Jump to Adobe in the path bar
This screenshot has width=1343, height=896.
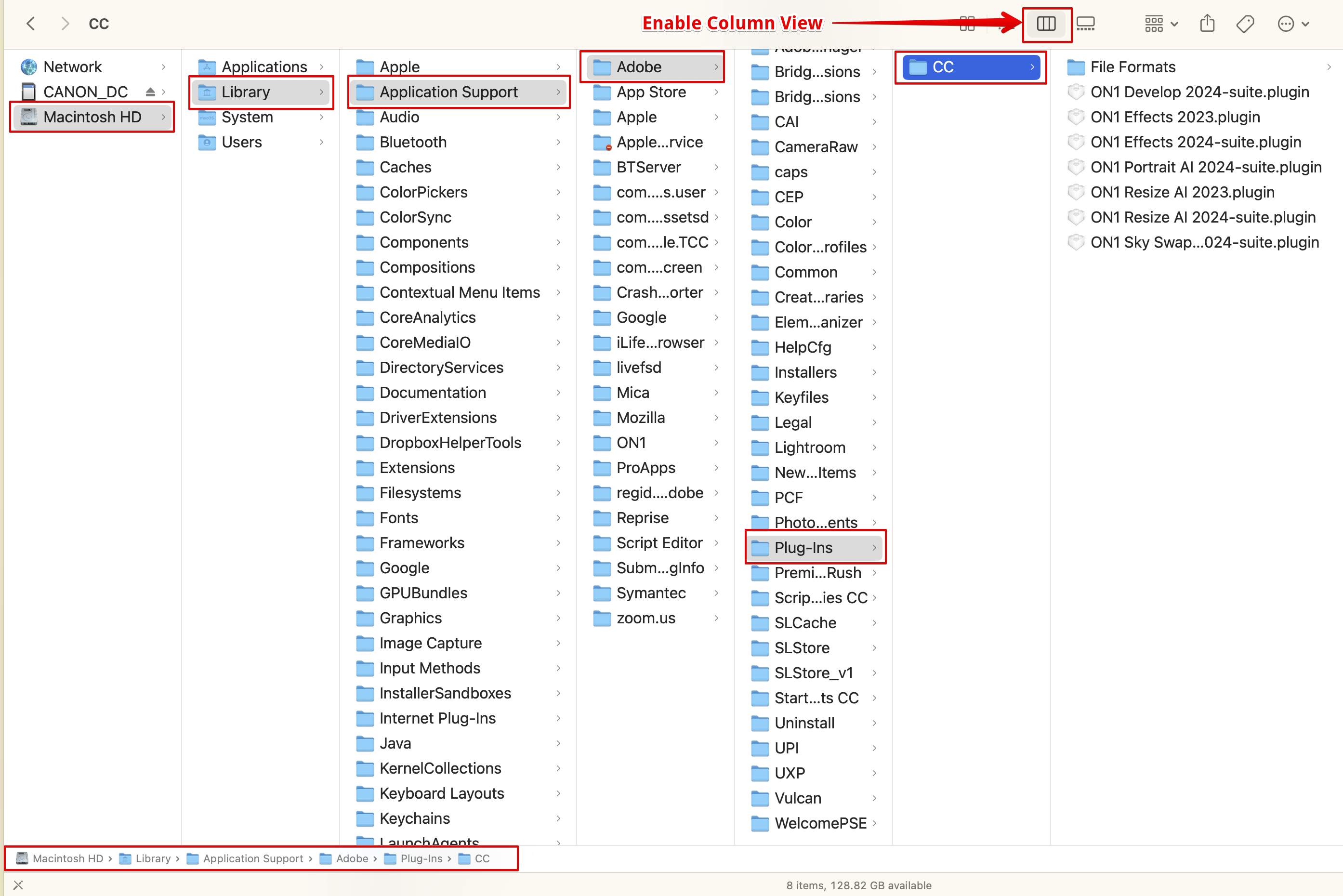tap(344, 858)
